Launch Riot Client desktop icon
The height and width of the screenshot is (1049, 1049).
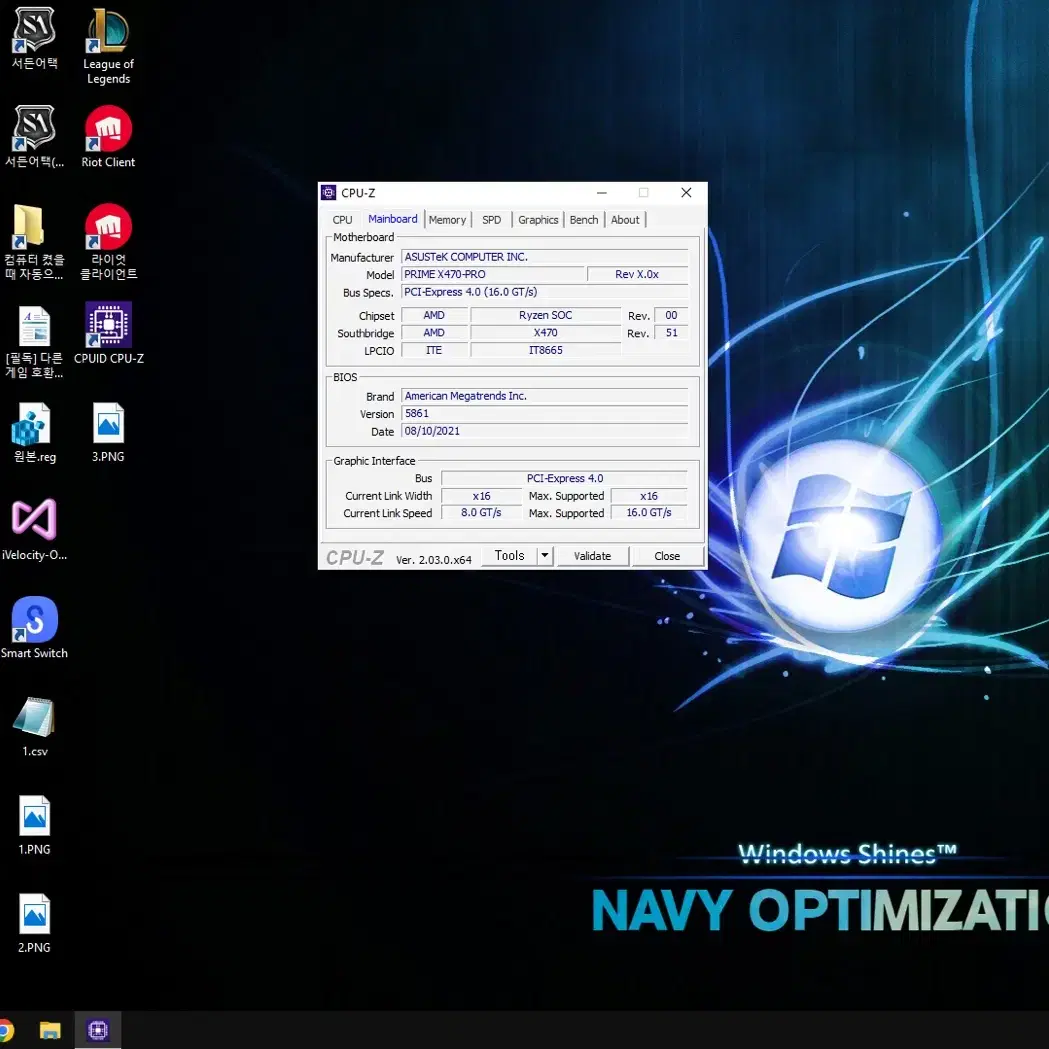108,136
